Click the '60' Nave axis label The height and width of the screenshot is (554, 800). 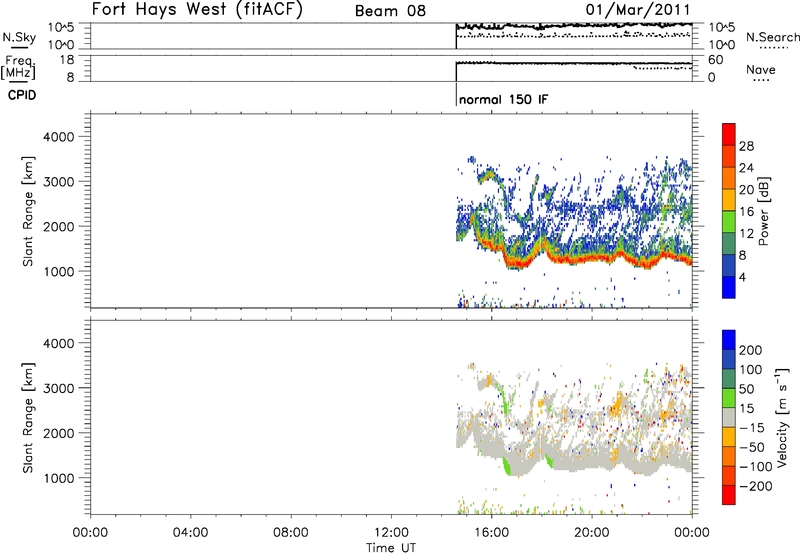[716, 60]
